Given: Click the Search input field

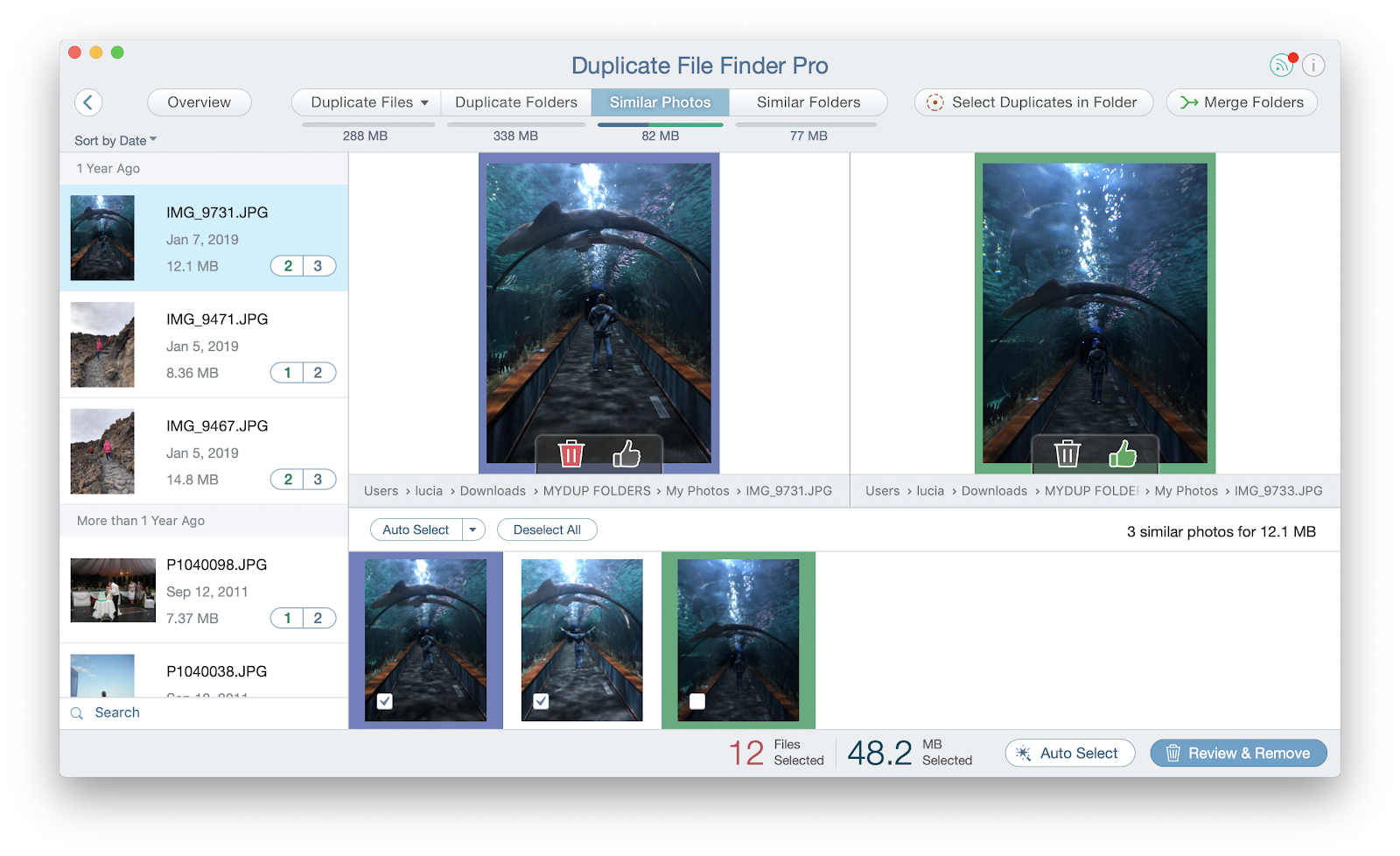Looking at the screenshot, I should [x=204, y=713].
